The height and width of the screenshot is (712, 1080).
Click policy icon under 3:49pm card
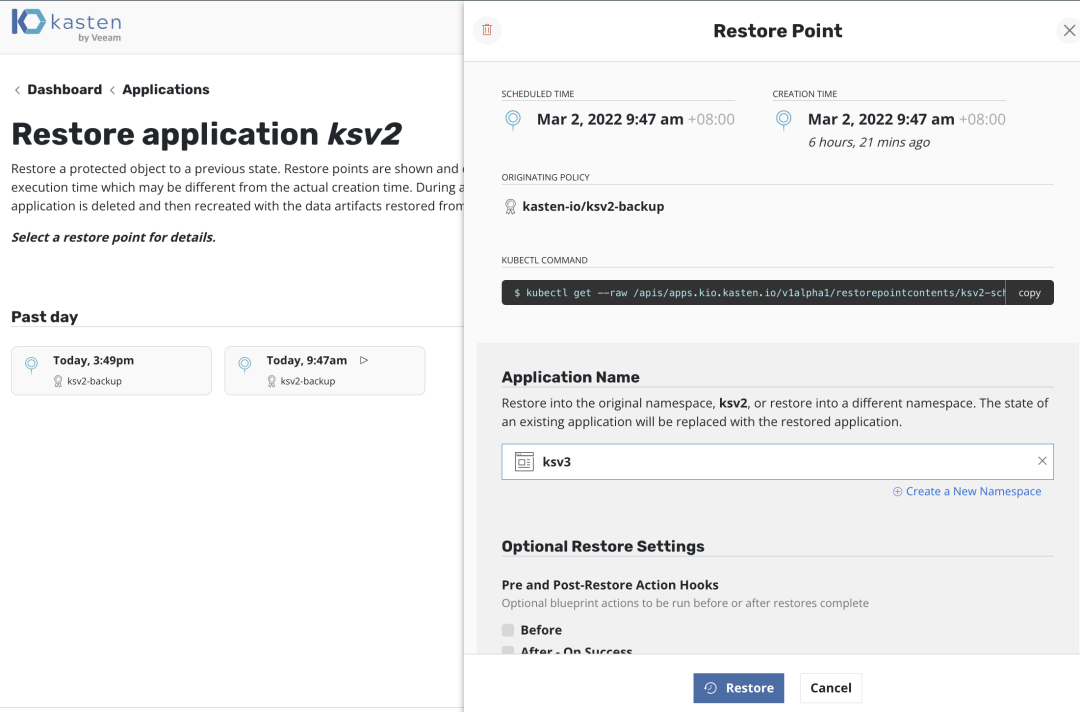(58, 381)
